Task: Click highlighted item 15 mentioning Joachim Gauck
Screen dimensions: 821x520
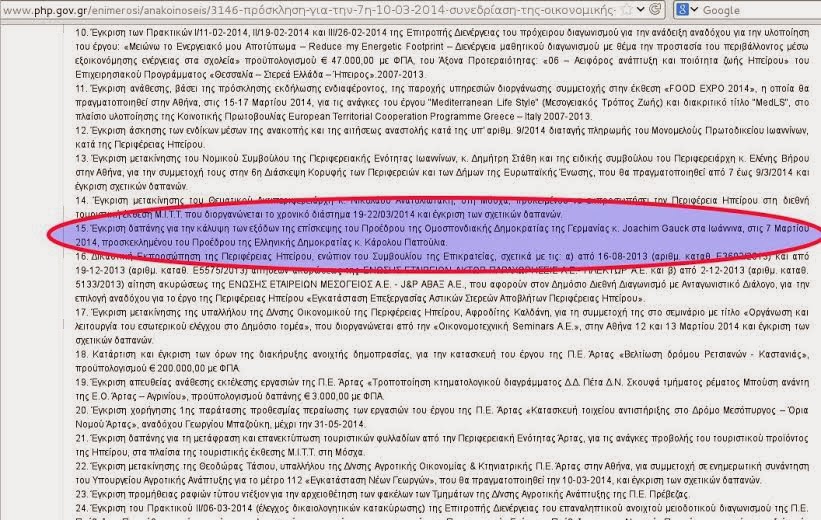Action: [442, 235]
